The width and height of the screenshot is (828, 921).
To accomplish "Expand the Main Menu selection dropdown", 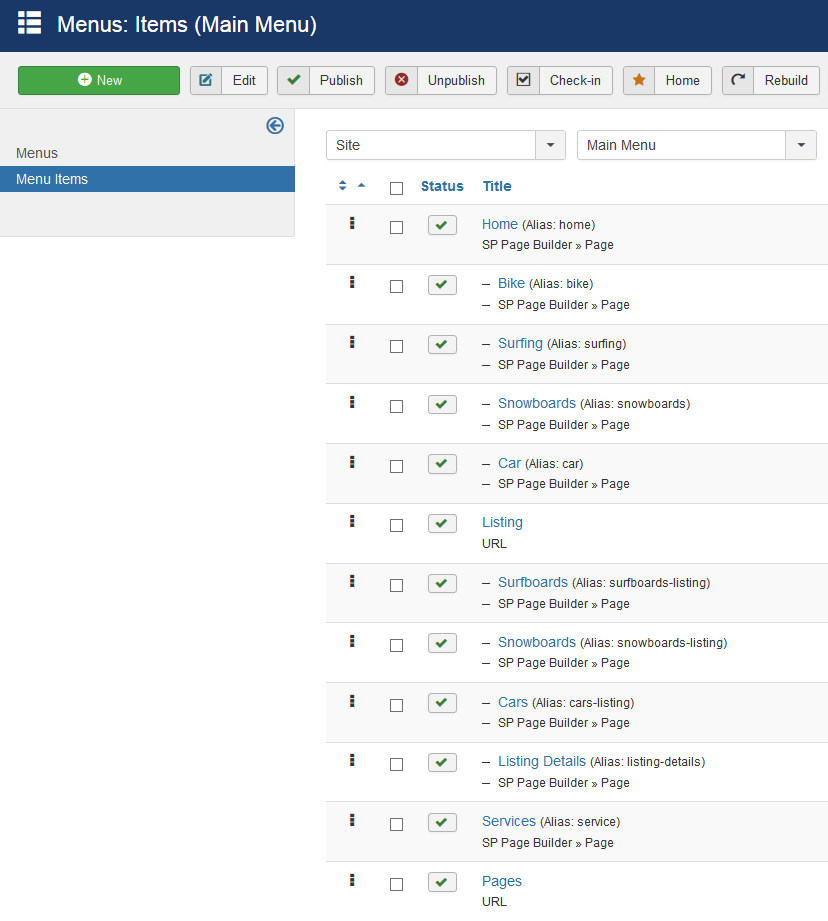I will pyautogui.click(x=696, y=145).
